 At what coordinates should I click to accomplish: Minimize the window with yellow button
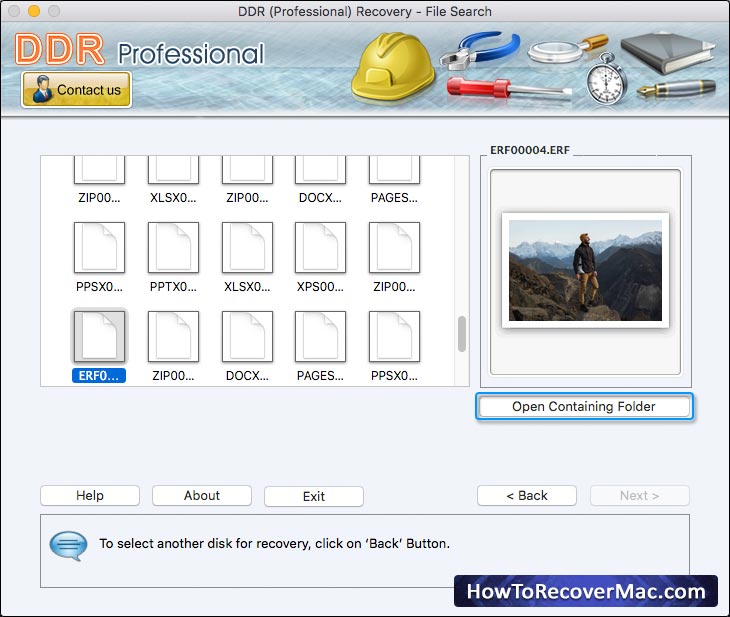pos(34,11)
